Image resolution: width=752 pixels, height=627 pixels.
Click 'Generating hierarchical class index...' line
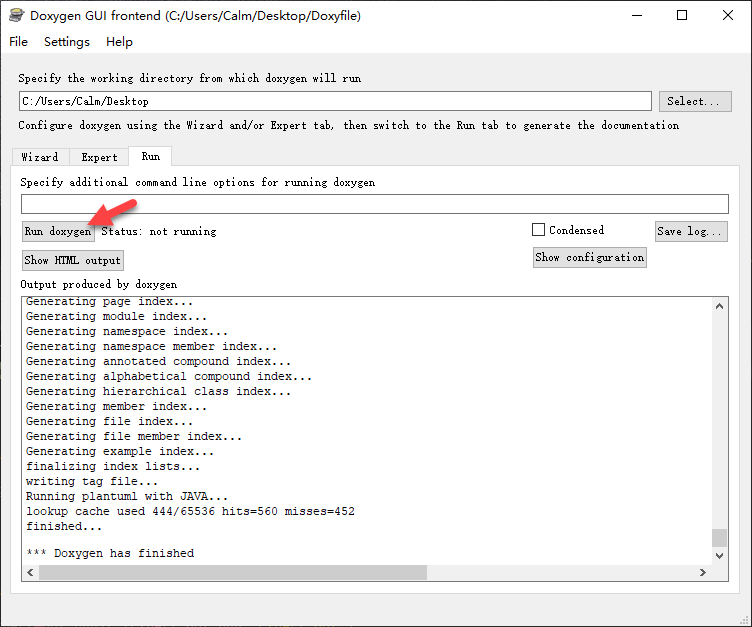pos(158,391)
